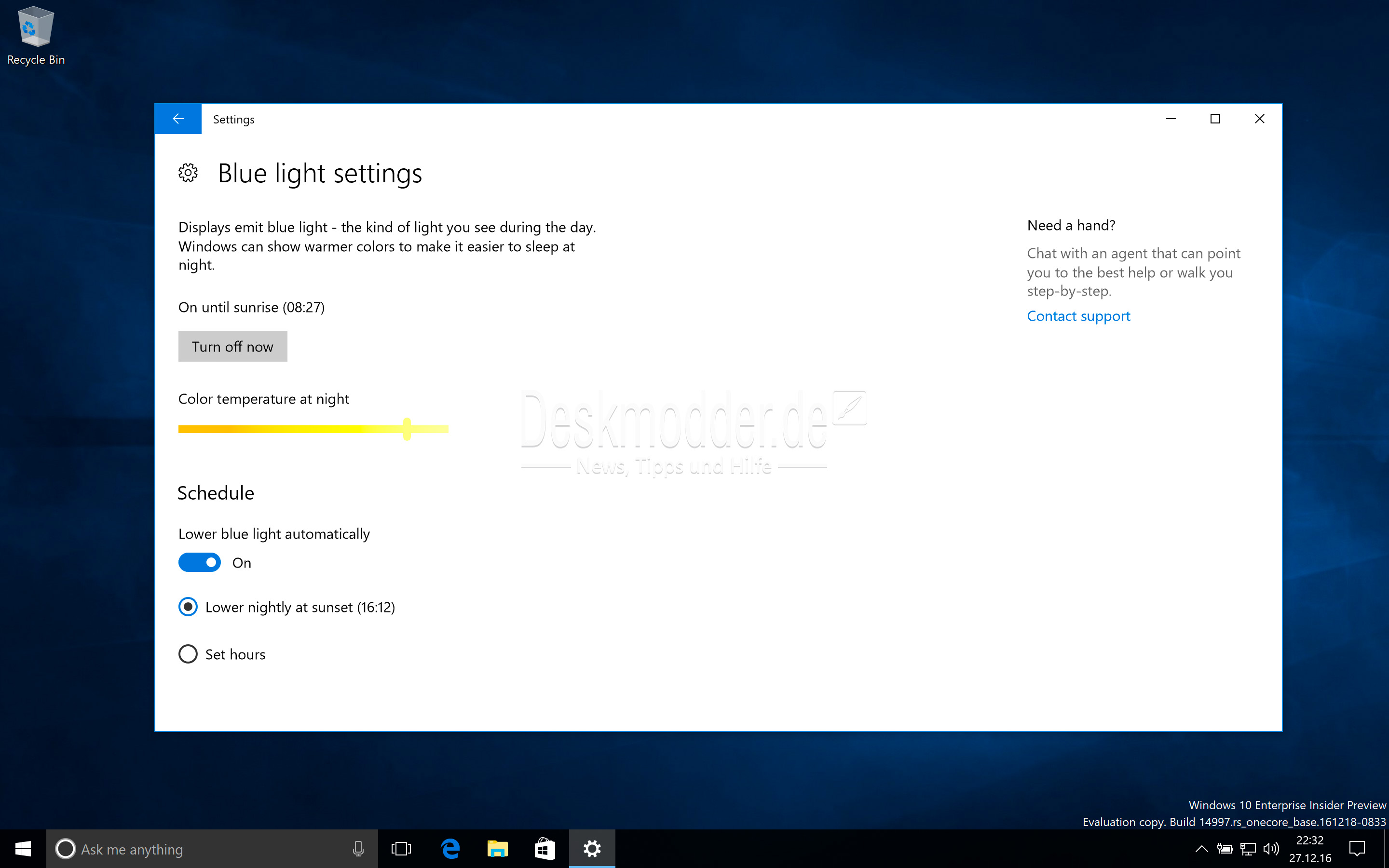This screenshot has height=868, width=1389.
Task: Activate the Cortana microphone icon
Action: pyautogui.click(x=358, y=849)
